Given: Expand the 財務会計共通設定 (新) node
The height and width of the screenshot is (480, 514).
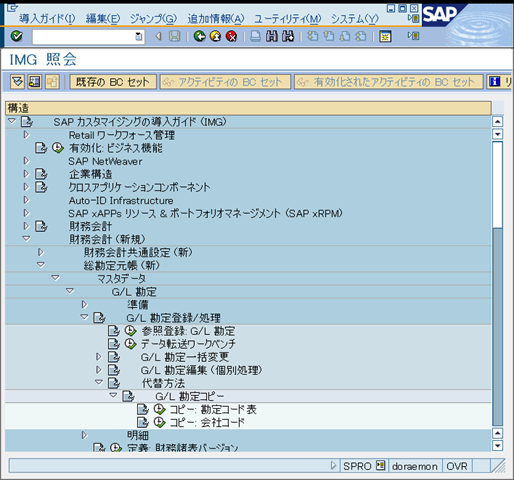Looking at the screenshot, I should pyautogui.click(x=41, y=252).
